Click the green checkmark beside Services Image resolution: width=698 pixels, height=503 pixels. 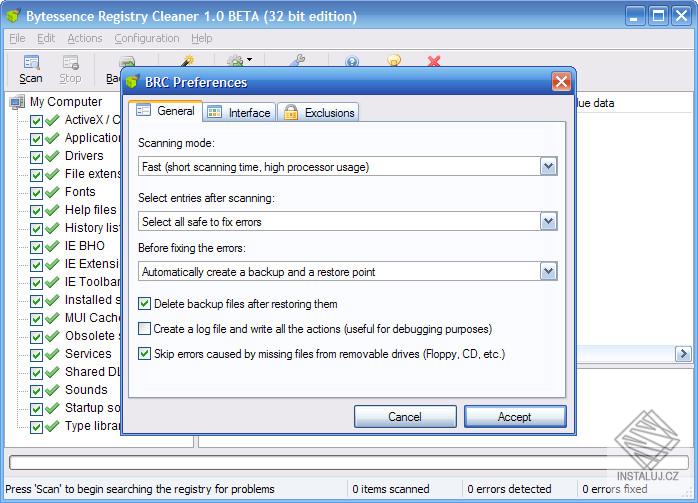(53, 354)
